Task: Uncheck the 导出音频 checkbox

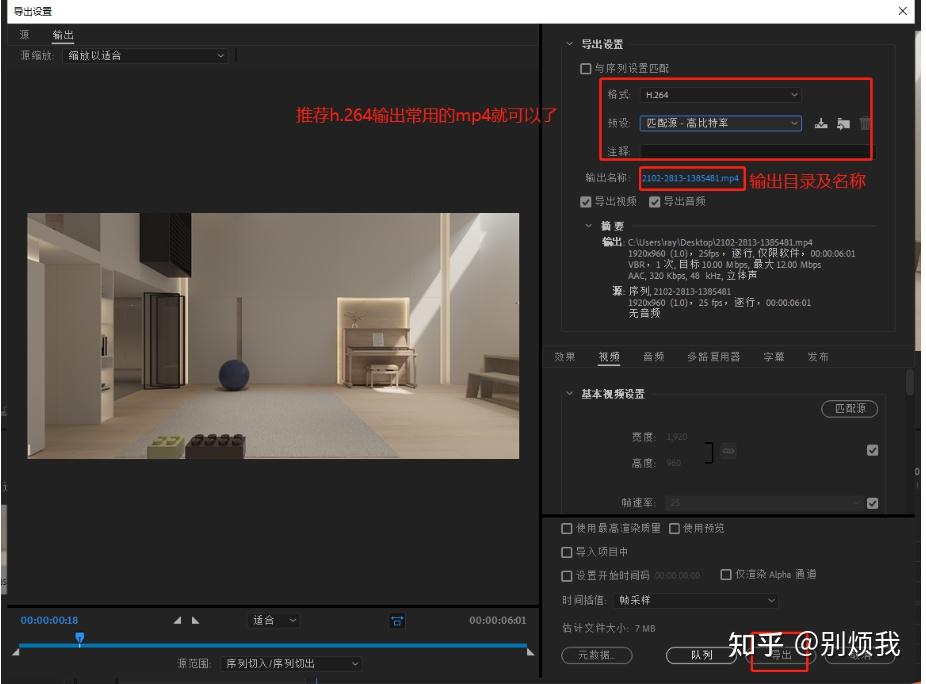Action: [x=654, y=202]
